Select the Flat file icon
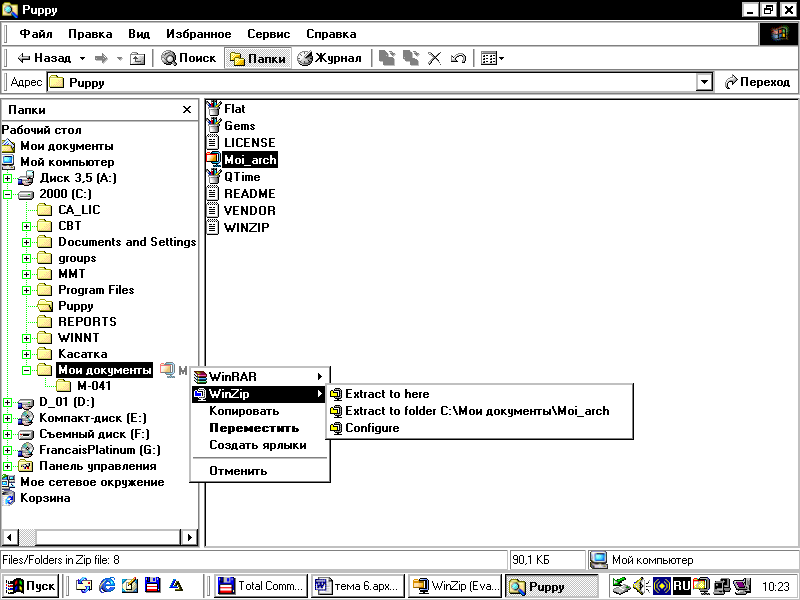Viewport: 800px width, 600px height. pyautogui.click(x=214, y=109)
